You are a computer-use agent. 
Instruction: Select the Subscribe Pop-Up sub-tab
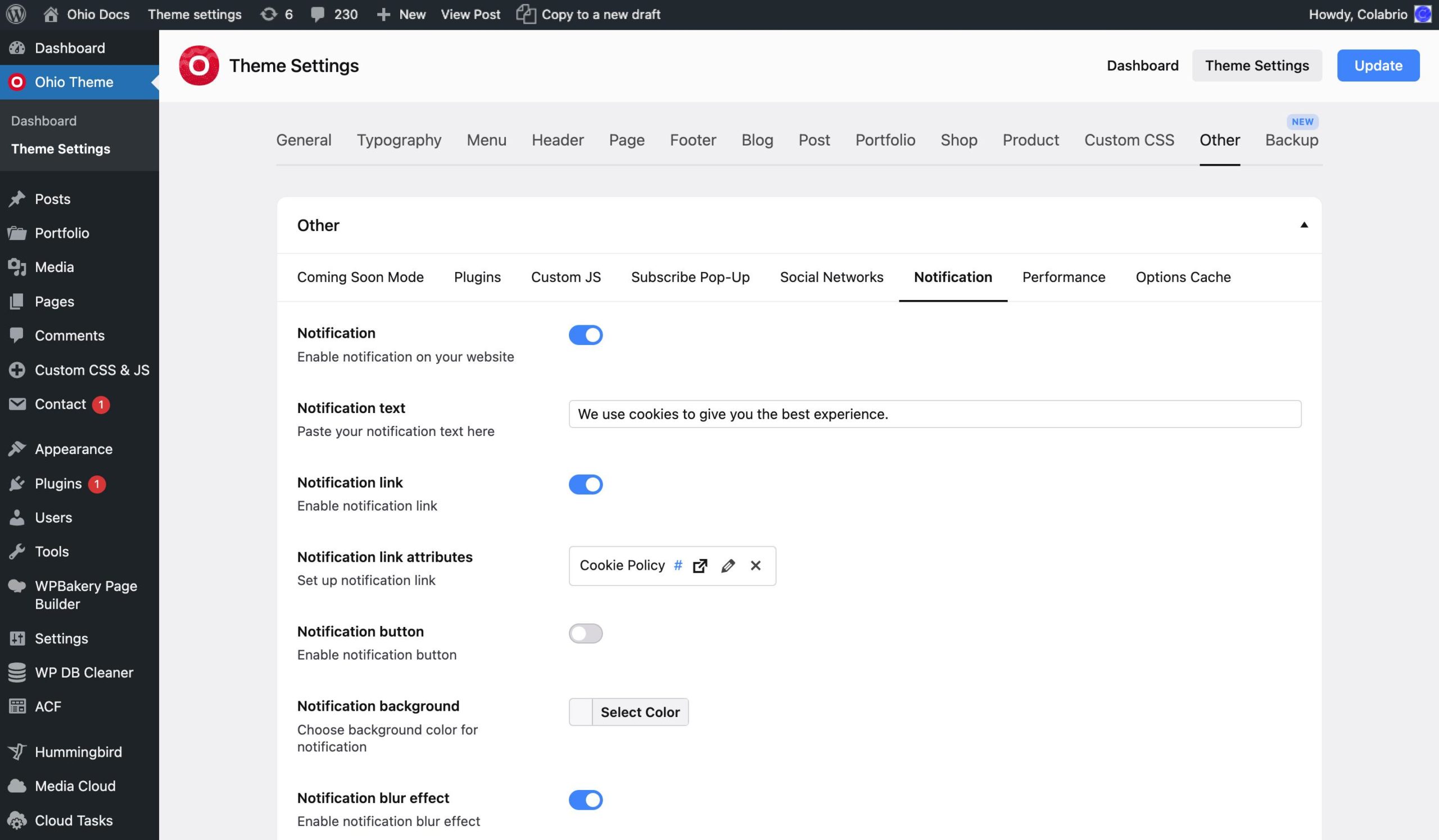click(690, 278)
